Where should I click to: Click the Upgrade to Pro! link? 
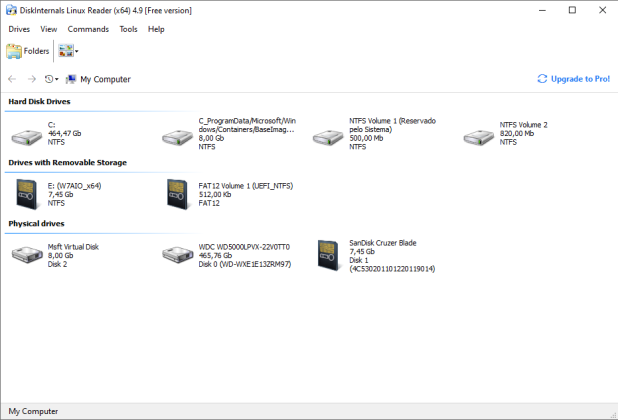tap(573, 79)
